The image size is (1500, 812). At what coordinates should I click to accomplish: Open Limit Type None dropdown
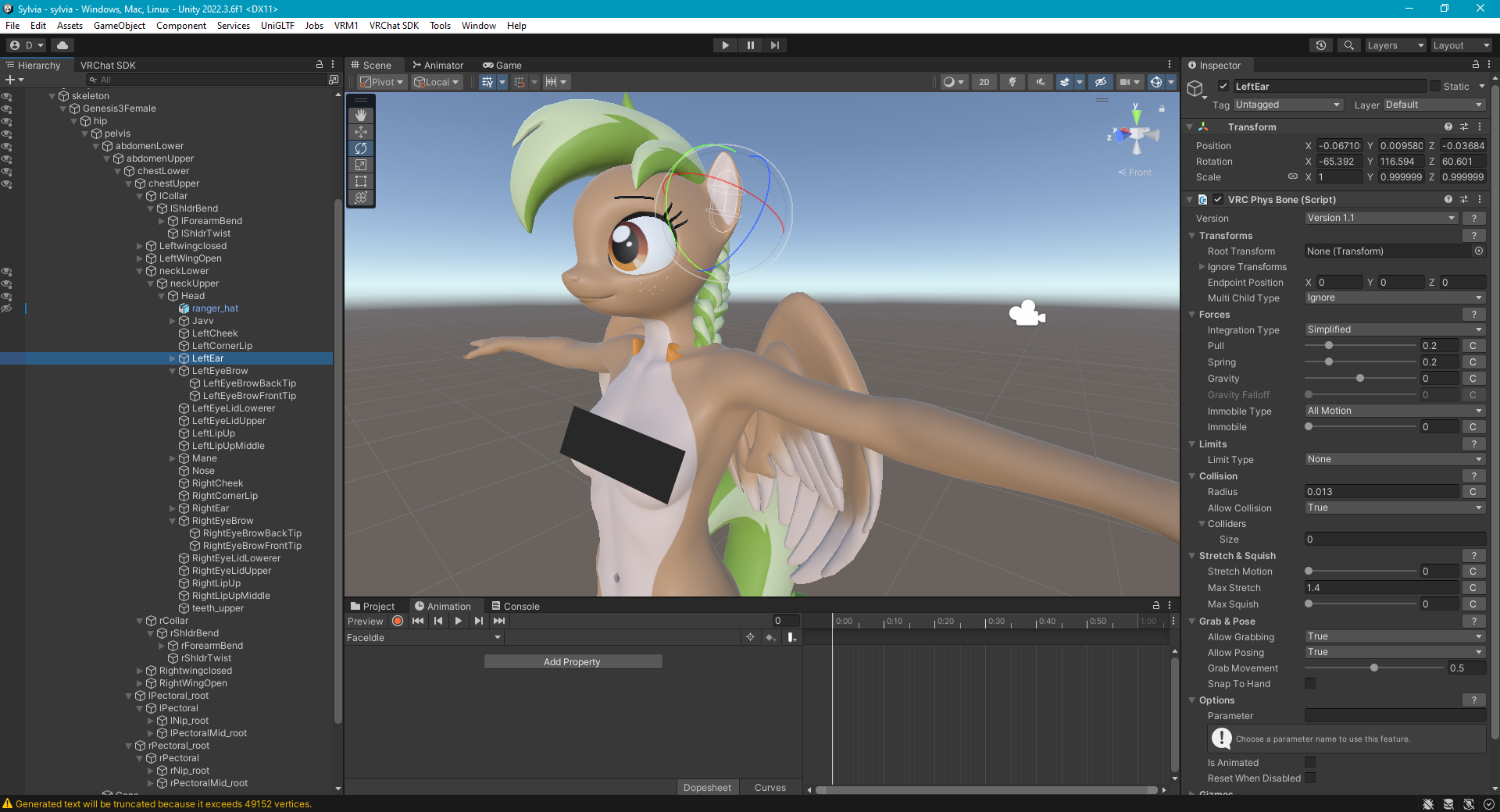(1395, 459)
